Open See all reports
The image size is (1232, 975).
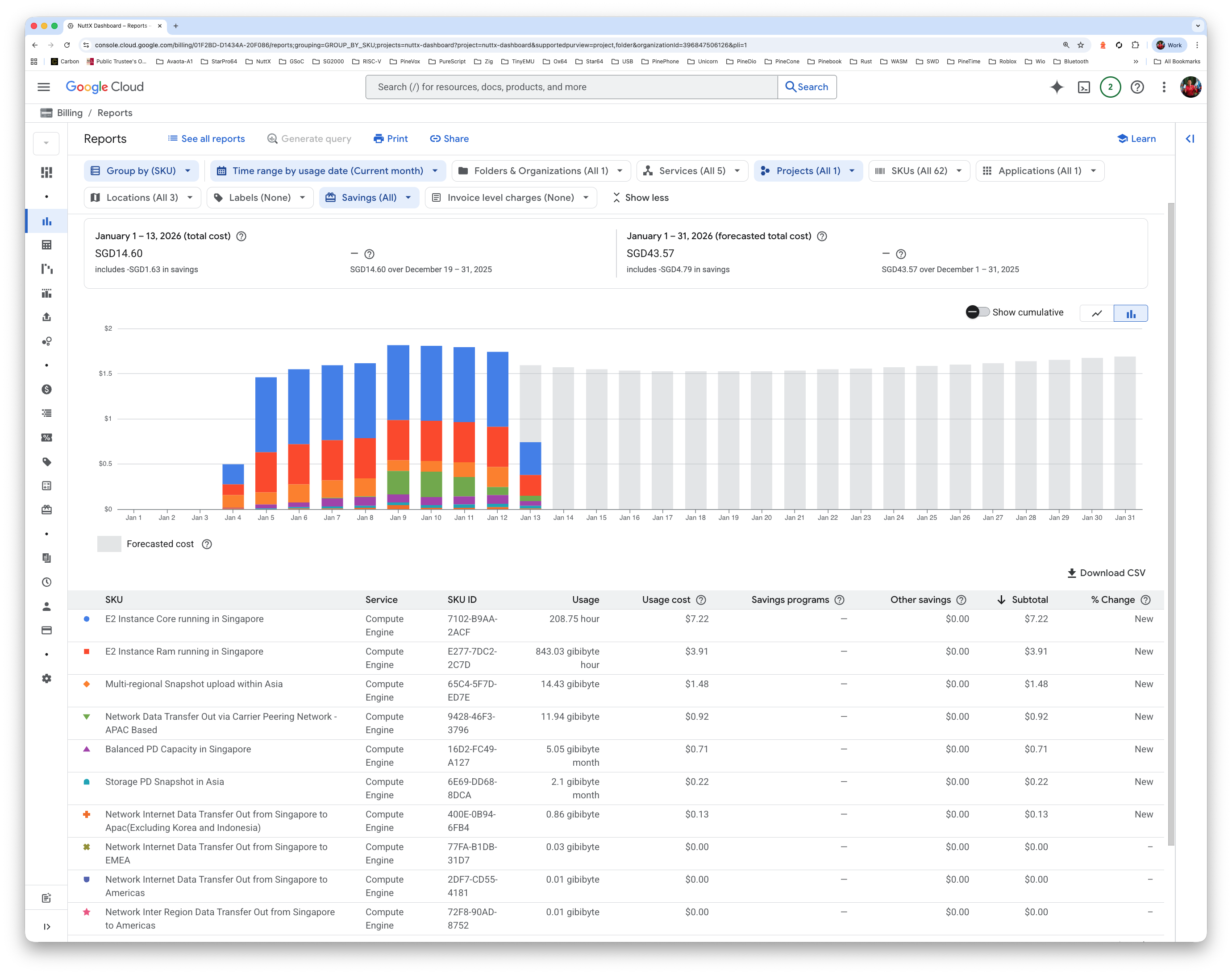(207, 139)
